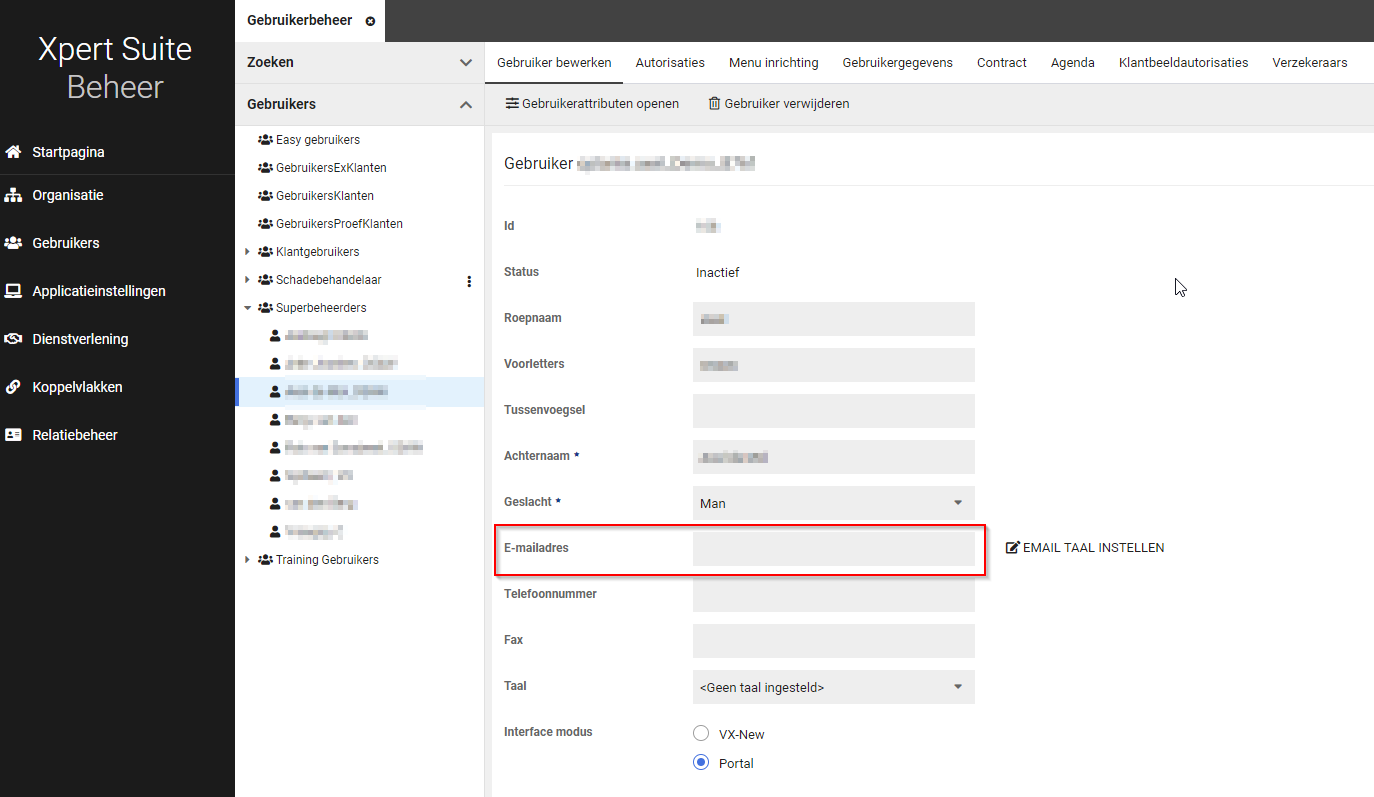Open the Klantbeeldautorisaties tab

click(x=1183, y=62)
